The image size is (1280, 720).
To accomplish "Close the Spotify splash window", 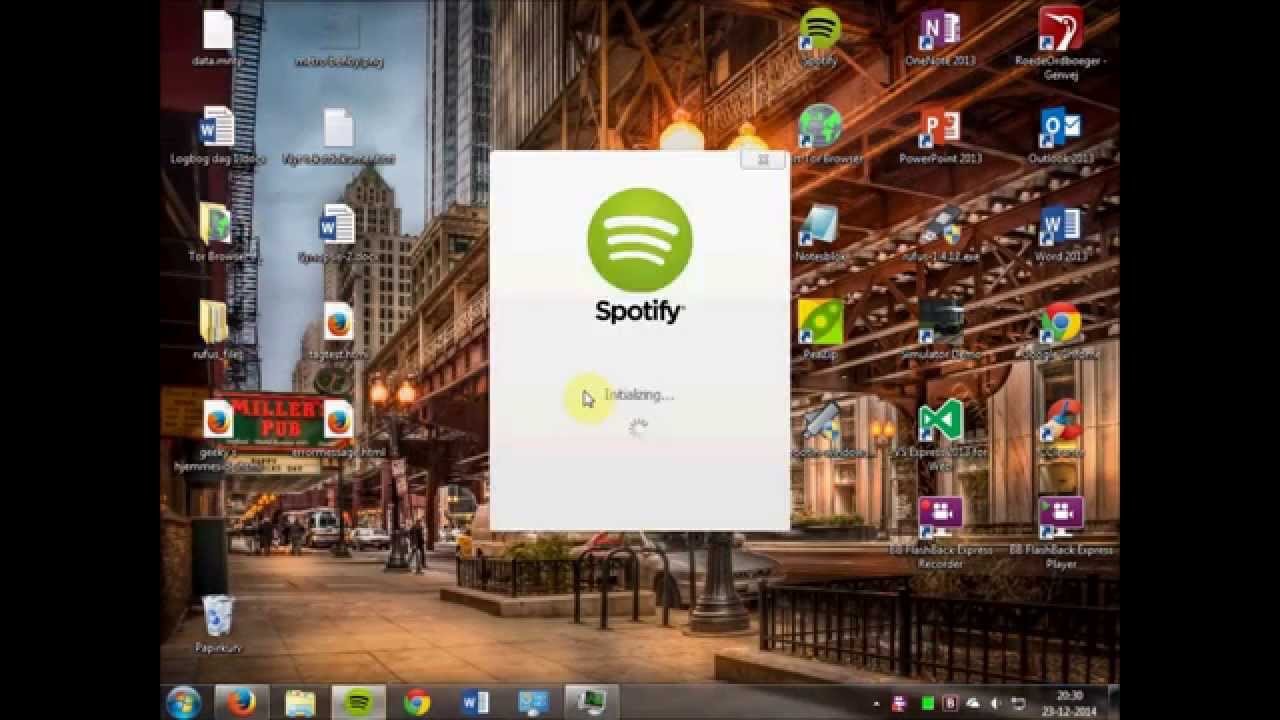I will (x=763, y=159).
